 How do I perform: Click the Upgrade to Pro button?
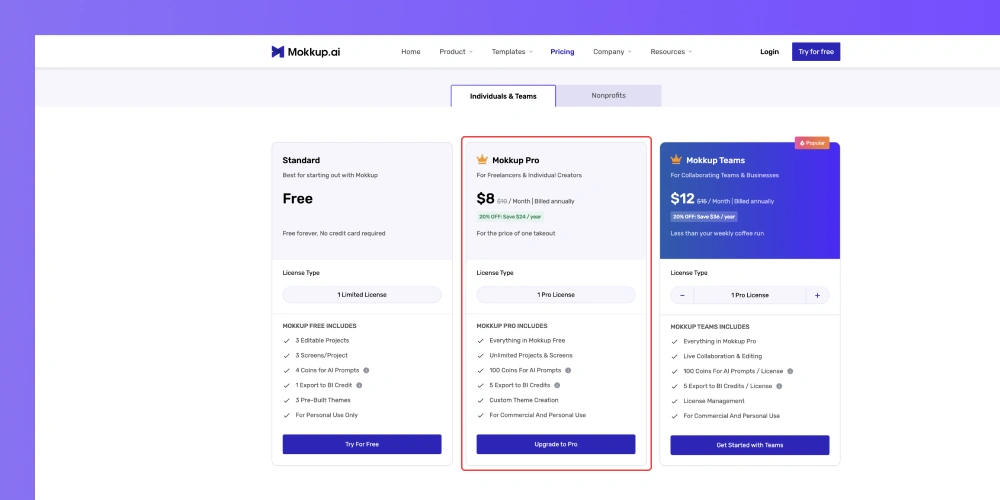click(555, 444)
